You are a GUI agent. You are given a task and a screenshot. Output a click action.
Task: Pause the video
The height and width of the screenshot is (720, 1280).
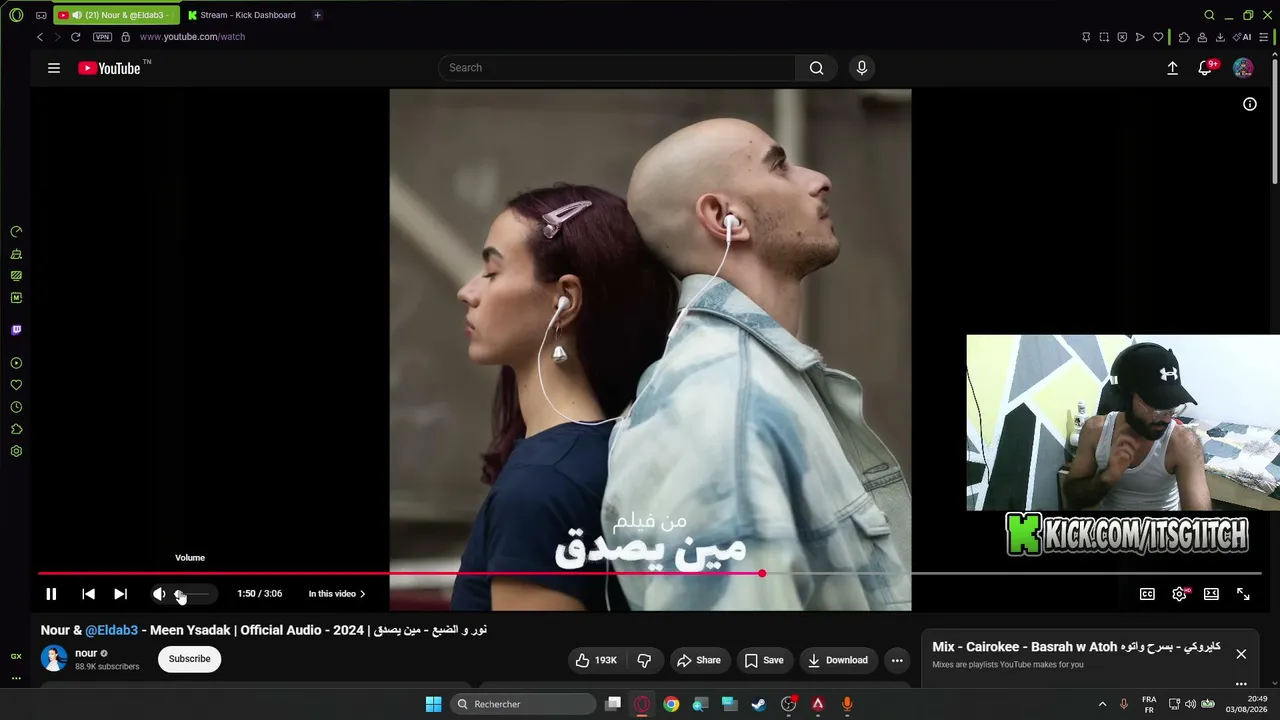coord(51,594)
